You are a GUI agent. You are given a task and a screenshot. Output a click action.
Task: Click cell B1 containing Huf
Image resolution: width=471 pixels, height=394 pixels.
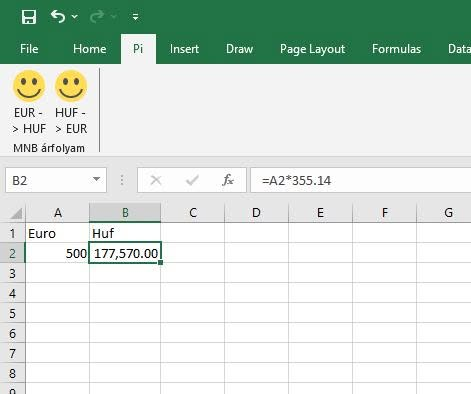(125, 233)
